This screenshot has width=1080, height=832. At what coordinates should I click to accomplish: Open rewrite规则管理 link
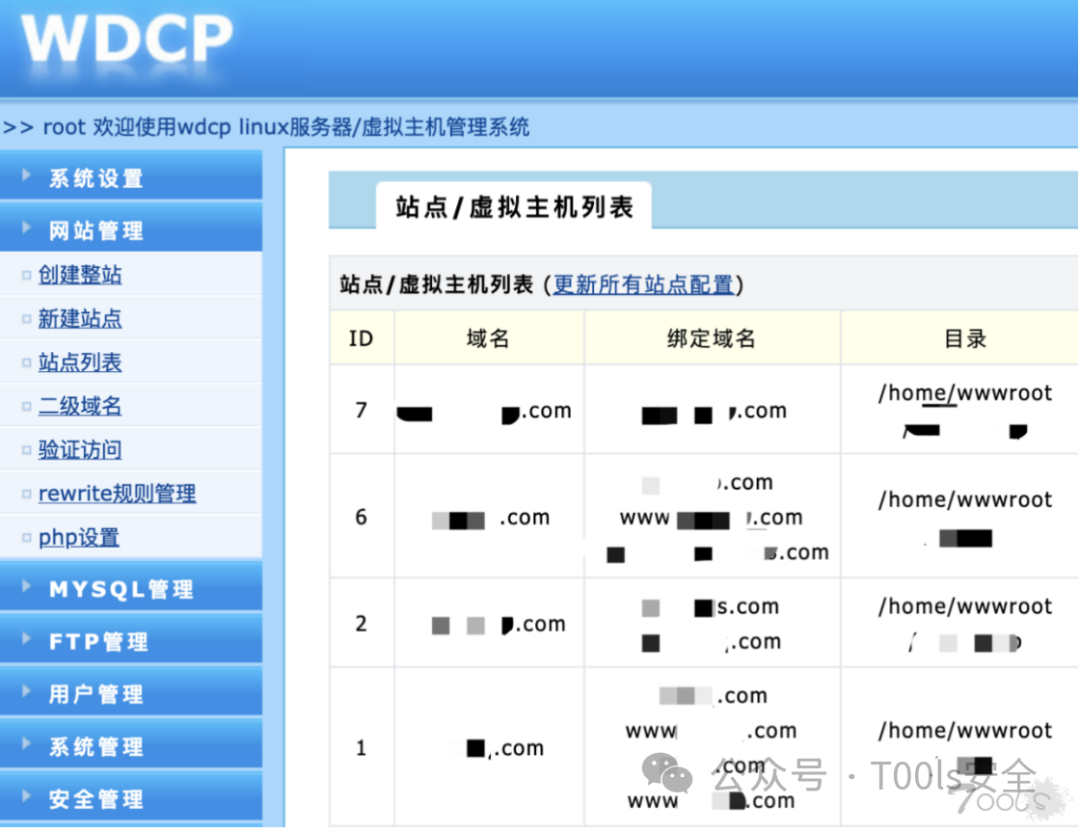(117, 493)
